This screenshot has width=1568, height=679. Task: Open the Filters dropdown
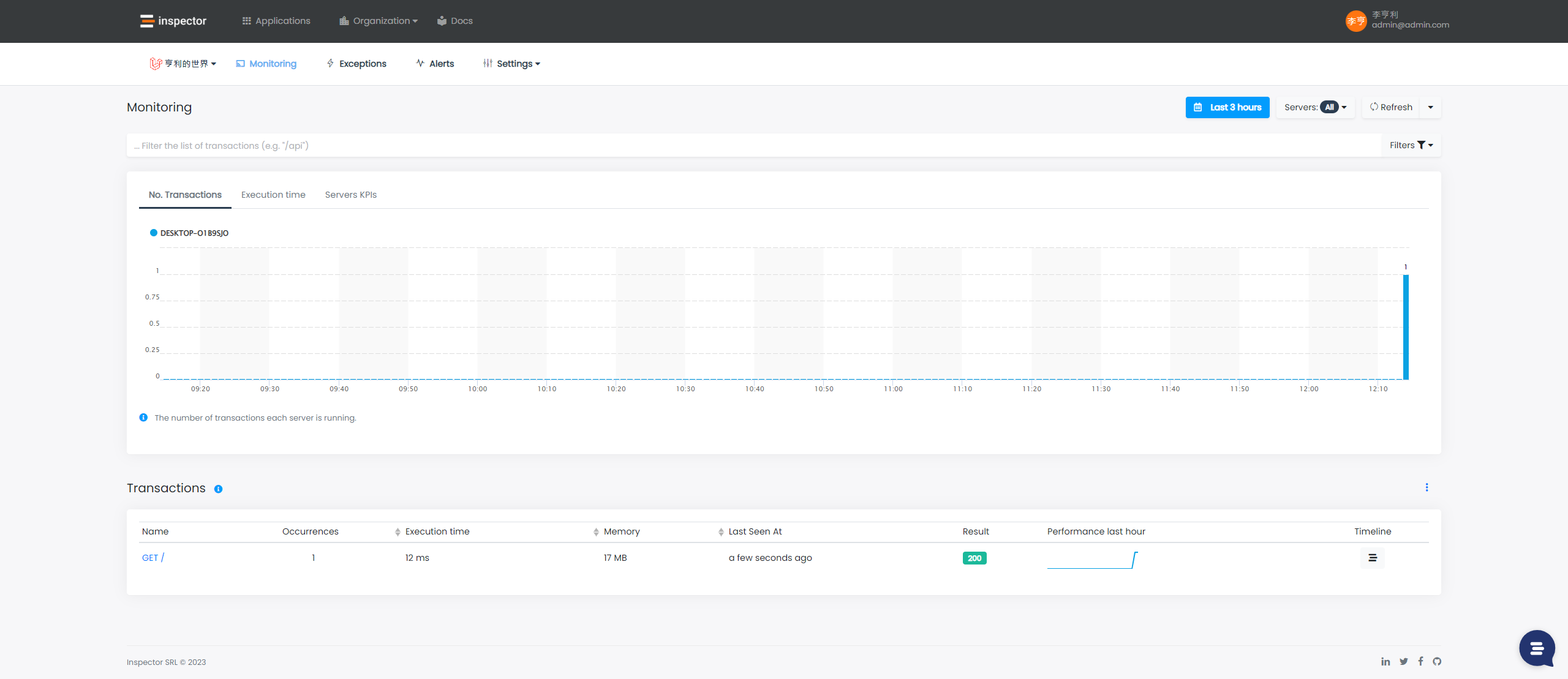click(x=1411, y=145)
